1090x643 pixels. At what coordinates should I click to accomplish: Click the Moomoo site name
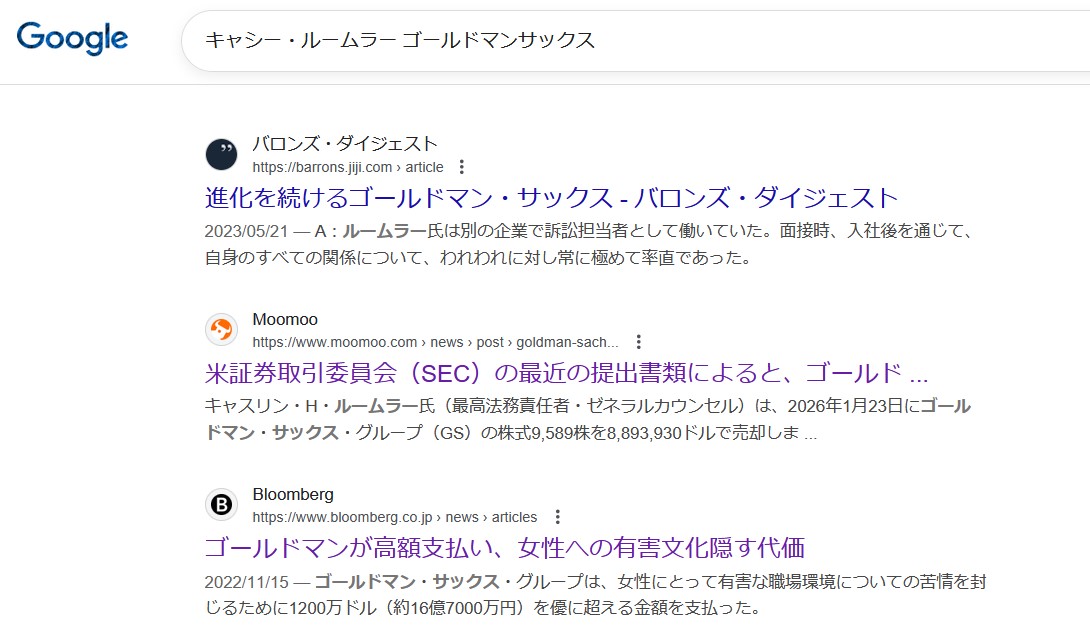pos(285,320)
